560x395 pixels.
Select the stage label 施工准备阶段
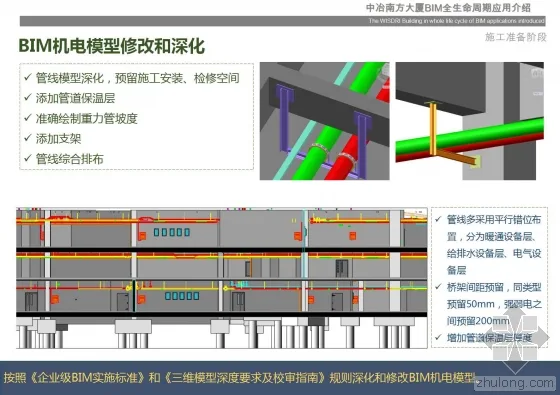pos(516,37)
